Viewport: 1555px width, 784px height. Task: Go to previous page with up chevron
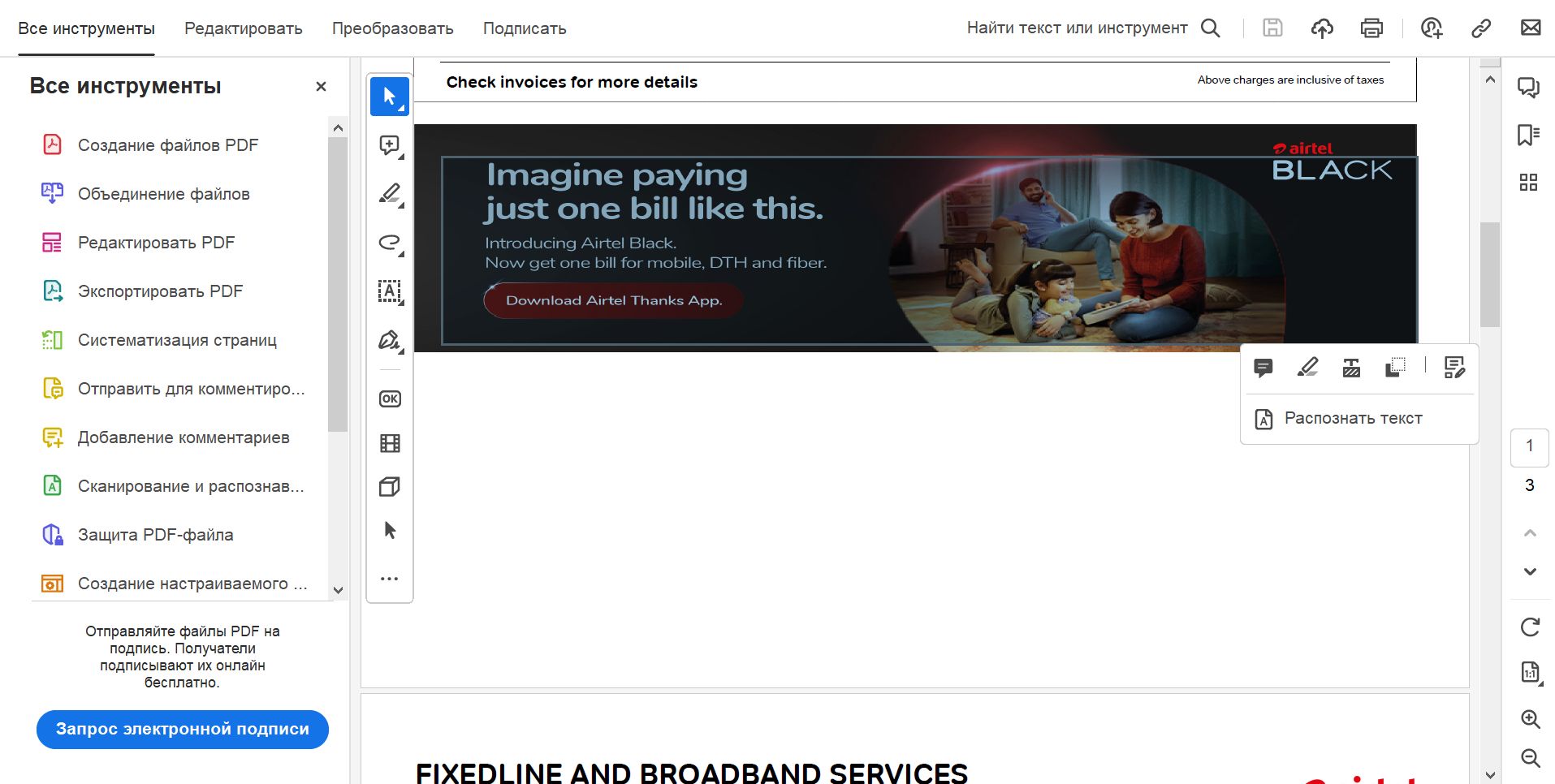click(x=1530, y=533)
